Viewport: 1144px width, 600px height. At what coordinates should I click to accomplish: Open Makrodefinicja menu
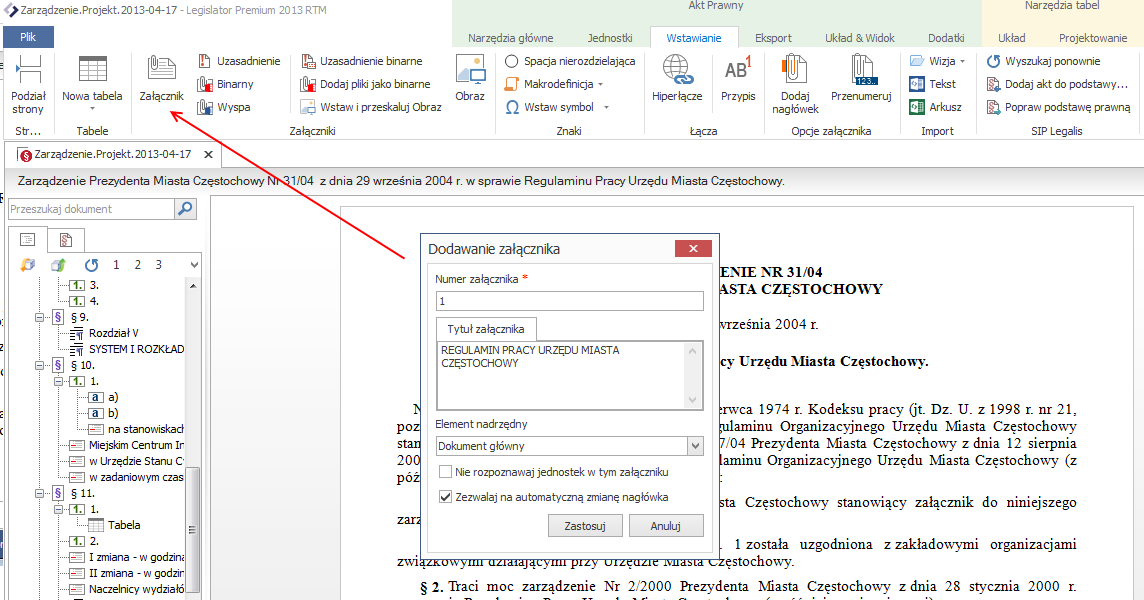point(554,84)
